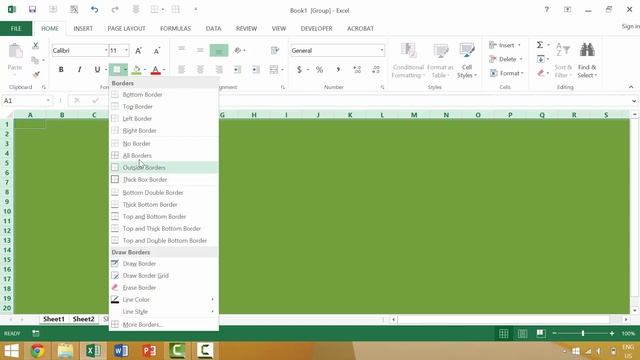Open Word from the Windows taskbar
The image size is (640, 360).
[x=121, y=351]
